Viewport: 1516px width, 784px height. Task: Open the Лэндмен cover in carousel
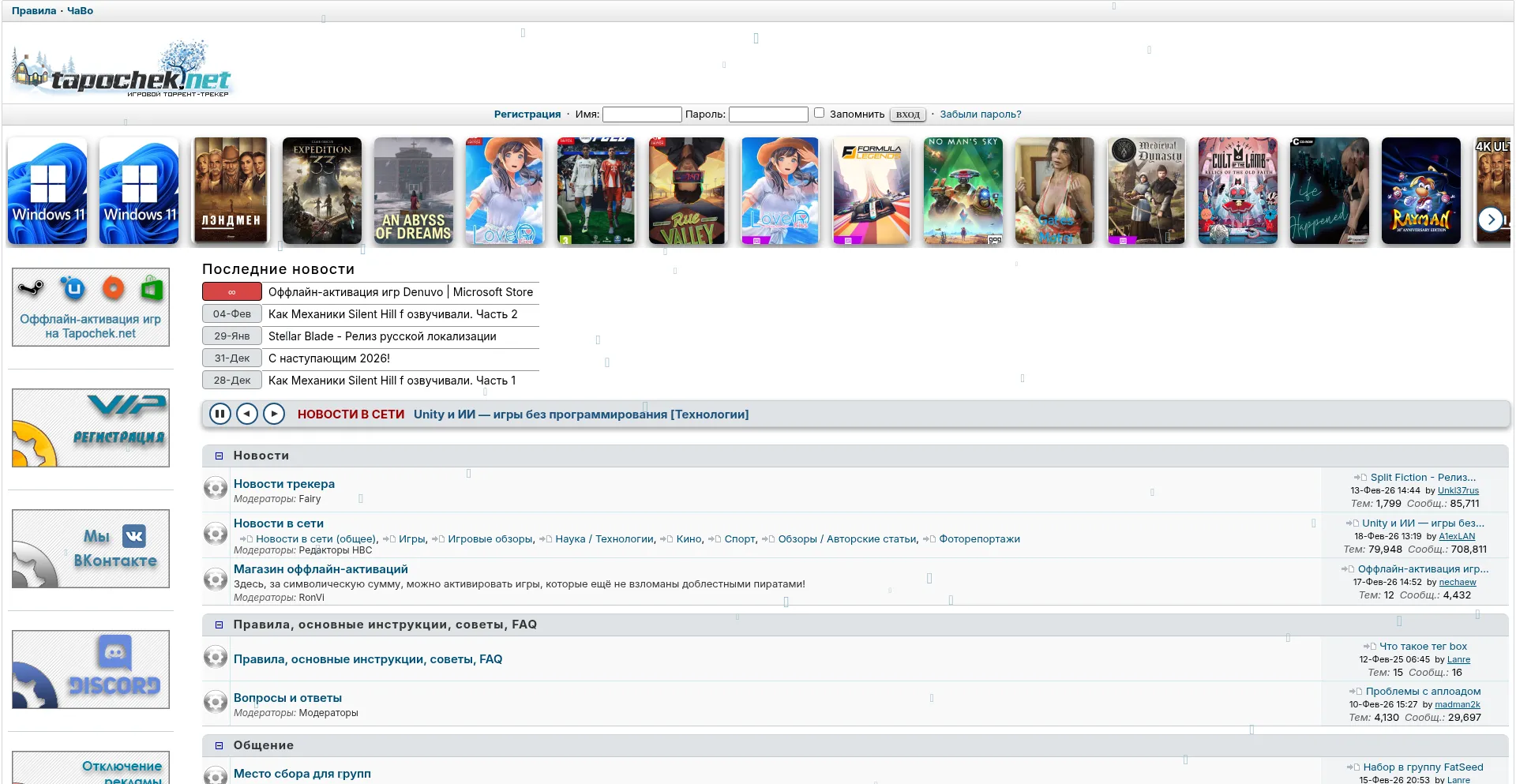coord(231,190)
